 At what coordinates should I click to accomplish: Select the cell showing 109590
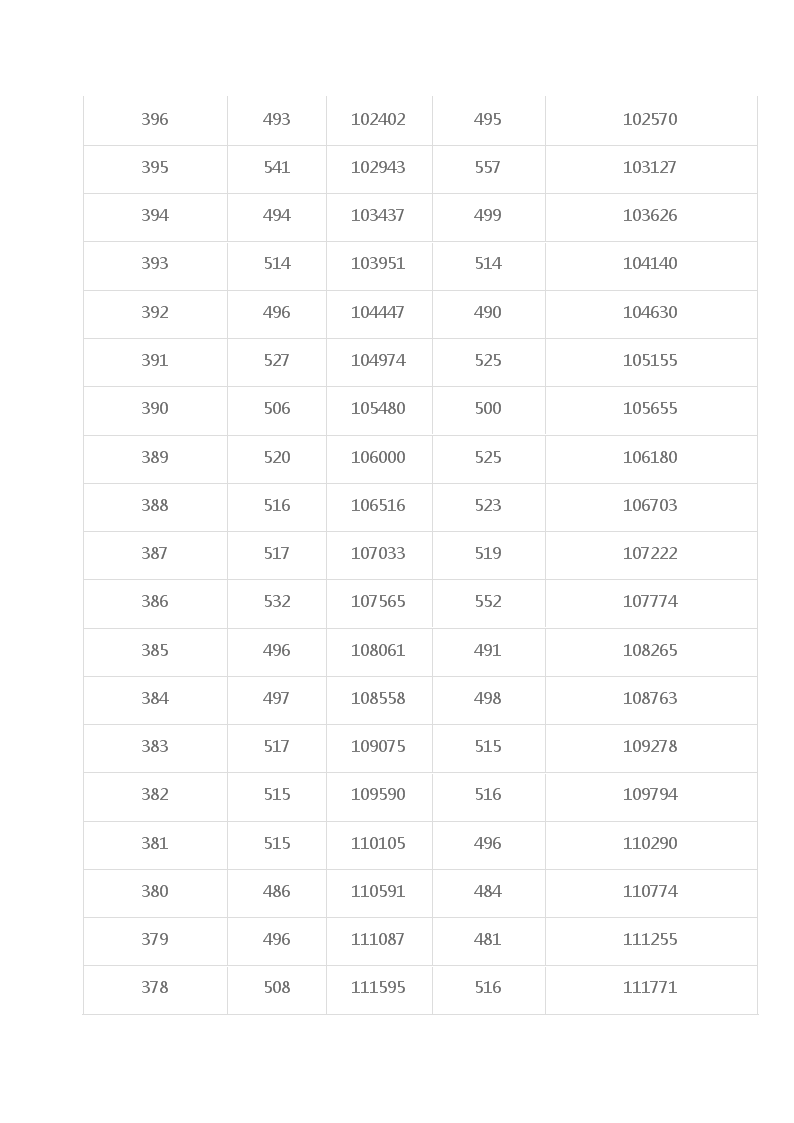379,796
